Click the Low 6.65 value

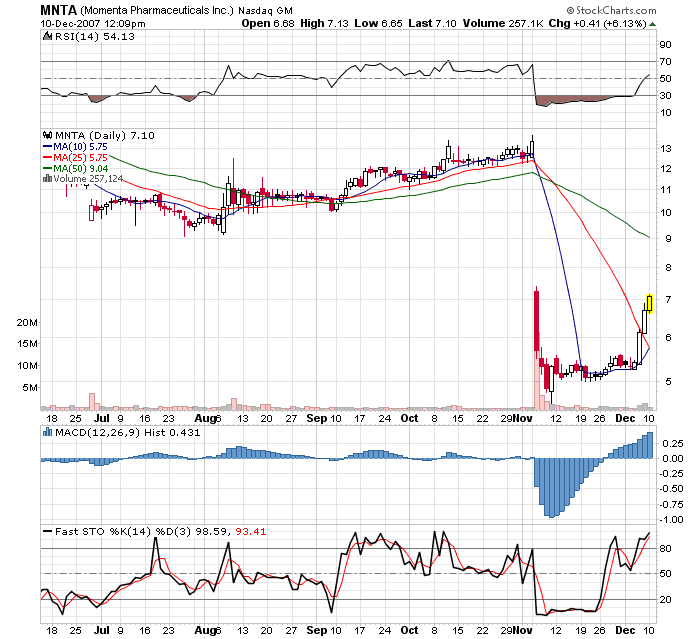point(379,24)
